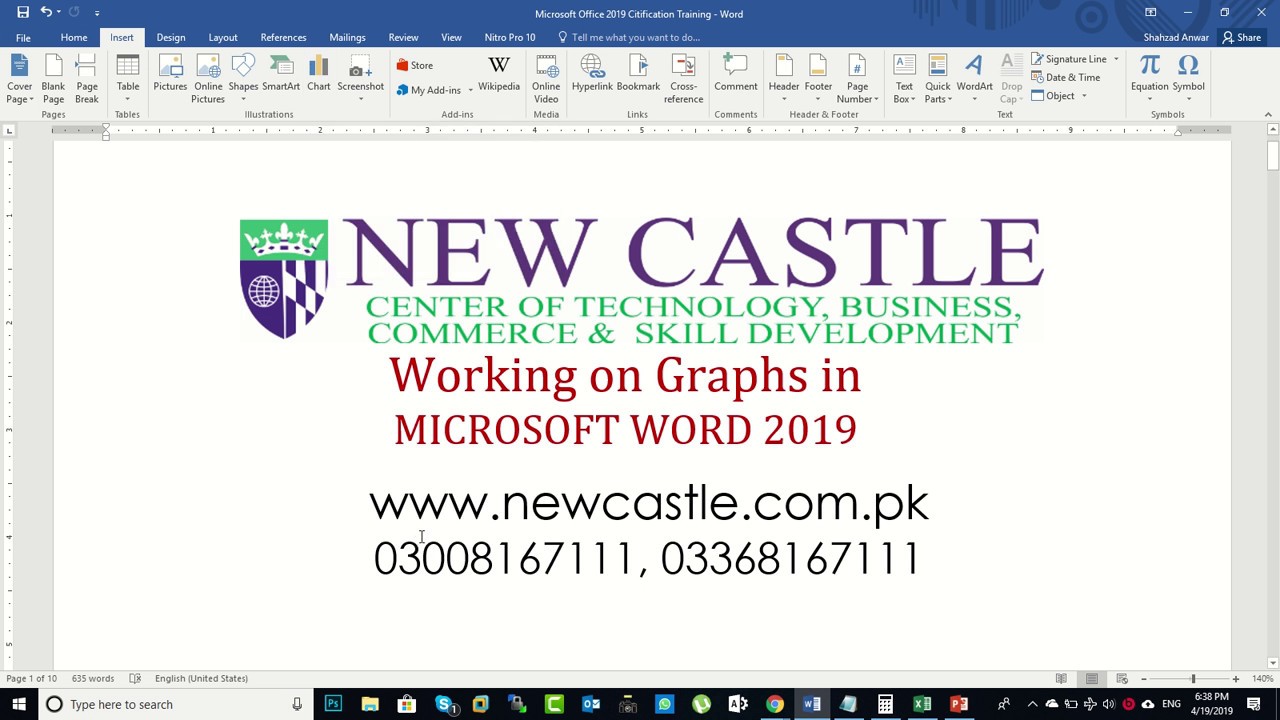1280x720 pixels.
Task: Click the Share button
Action: [x=1242, y=38]
